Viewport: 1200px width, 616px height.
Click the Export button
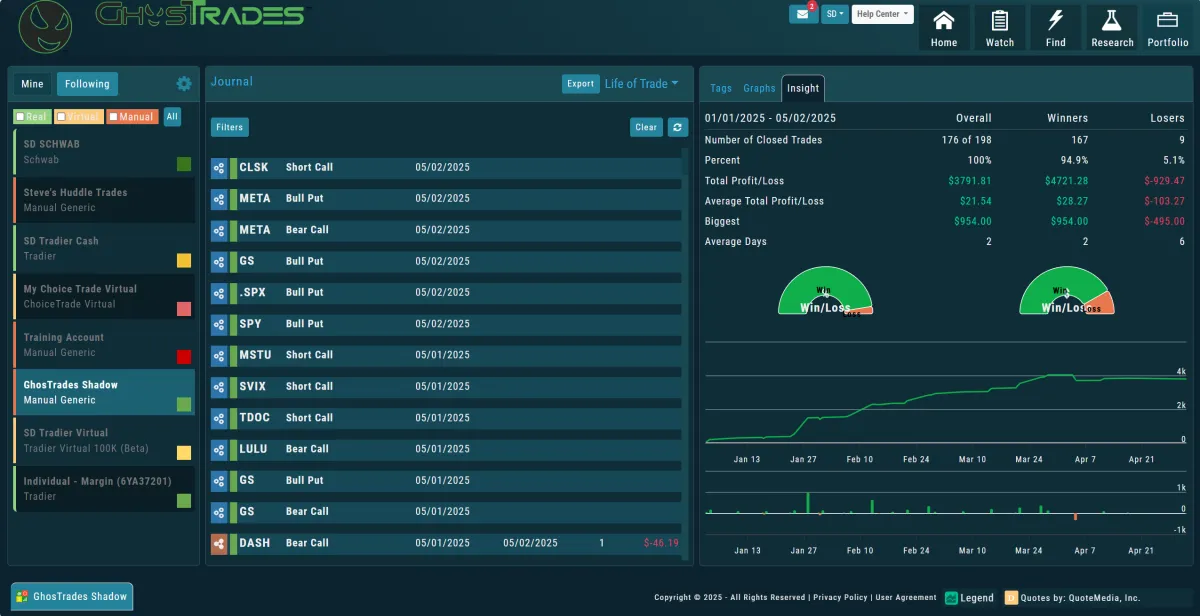click(x=581, y=84)
